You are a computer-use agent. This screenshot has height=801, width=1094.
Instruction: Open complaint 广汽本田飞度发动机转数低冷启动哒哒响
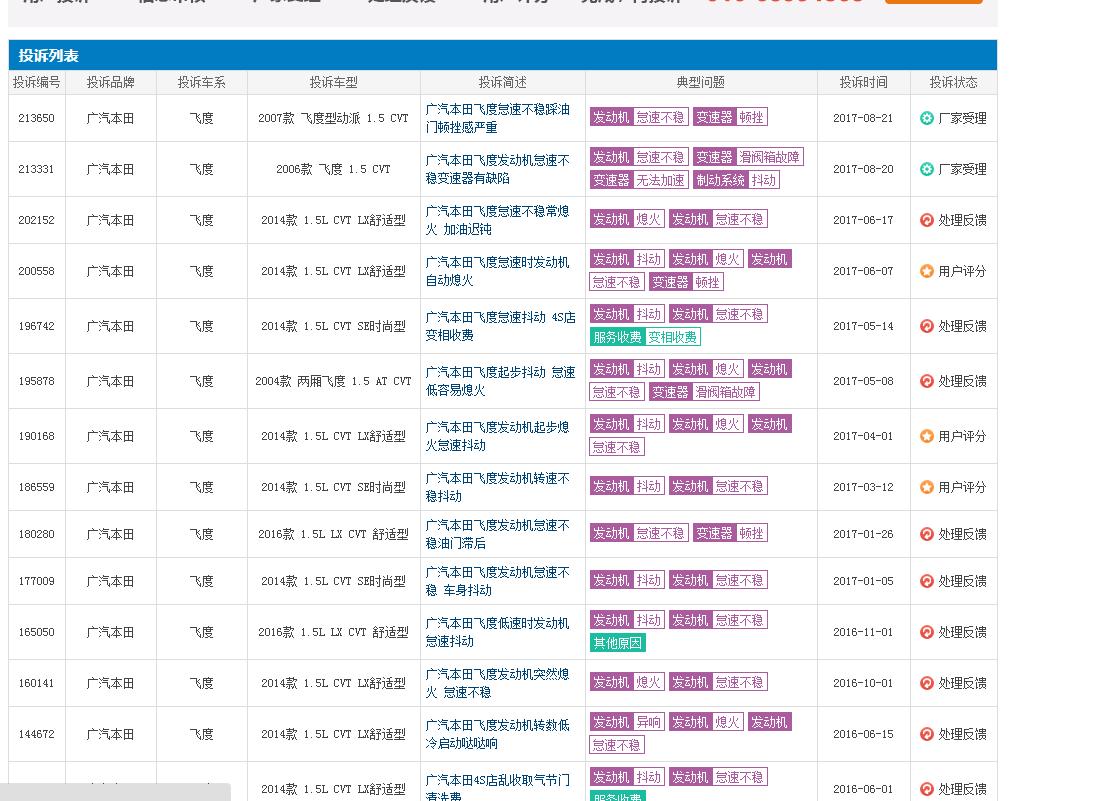(498, 734)
